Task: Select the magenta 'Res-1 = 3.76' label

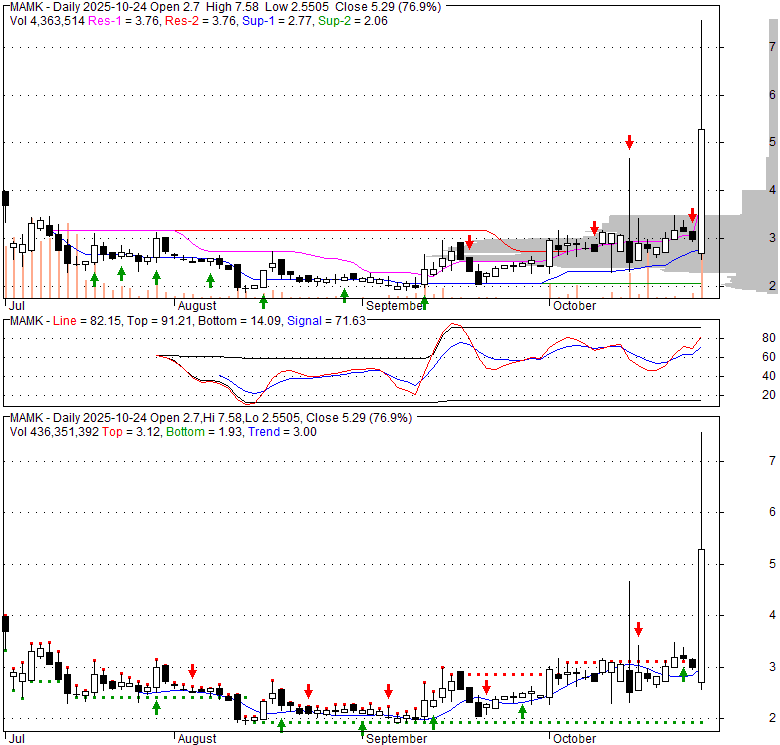Action: tap(124, 21)
